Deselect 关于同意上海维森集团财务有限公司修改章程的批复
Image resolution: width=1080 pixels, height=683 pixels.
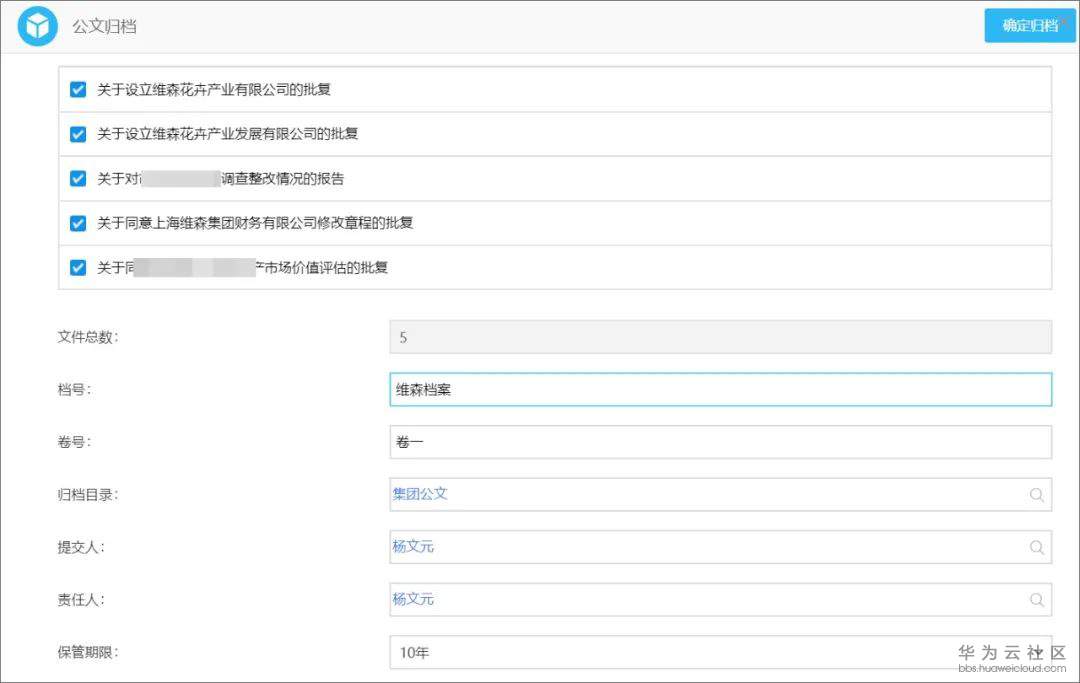(77, 223)
